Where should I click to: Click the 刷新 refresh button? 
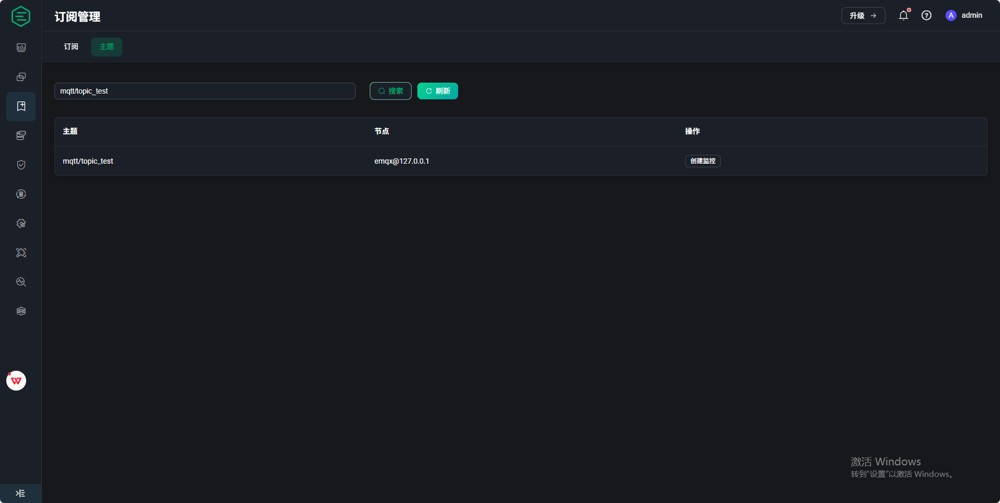pyautogui.click(x=438, y=91)
